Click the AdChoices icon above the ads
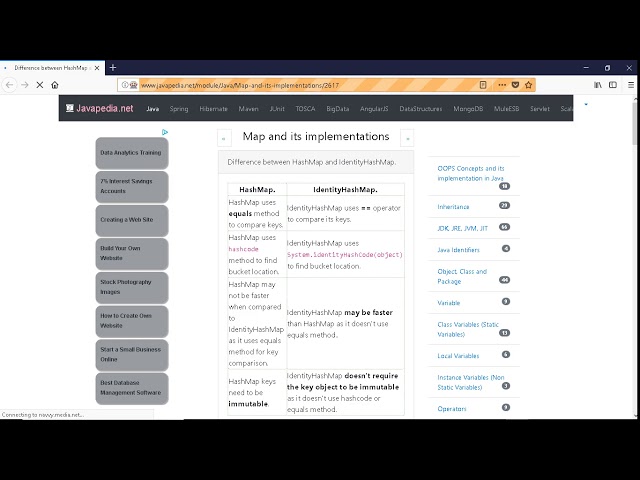Viewport: 640px width, 480px height. pyautogui.click(x=165, y=132)
